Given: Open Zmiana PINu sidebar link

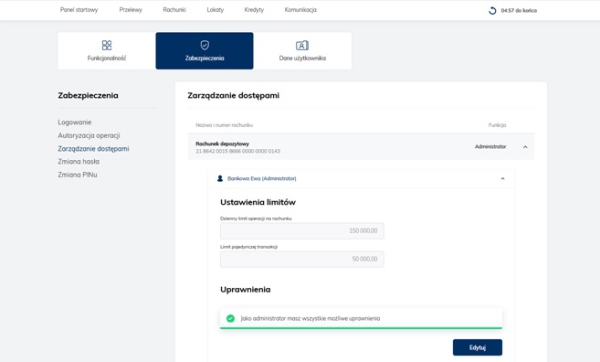Looking at the screenshot, I should point(77,174).
